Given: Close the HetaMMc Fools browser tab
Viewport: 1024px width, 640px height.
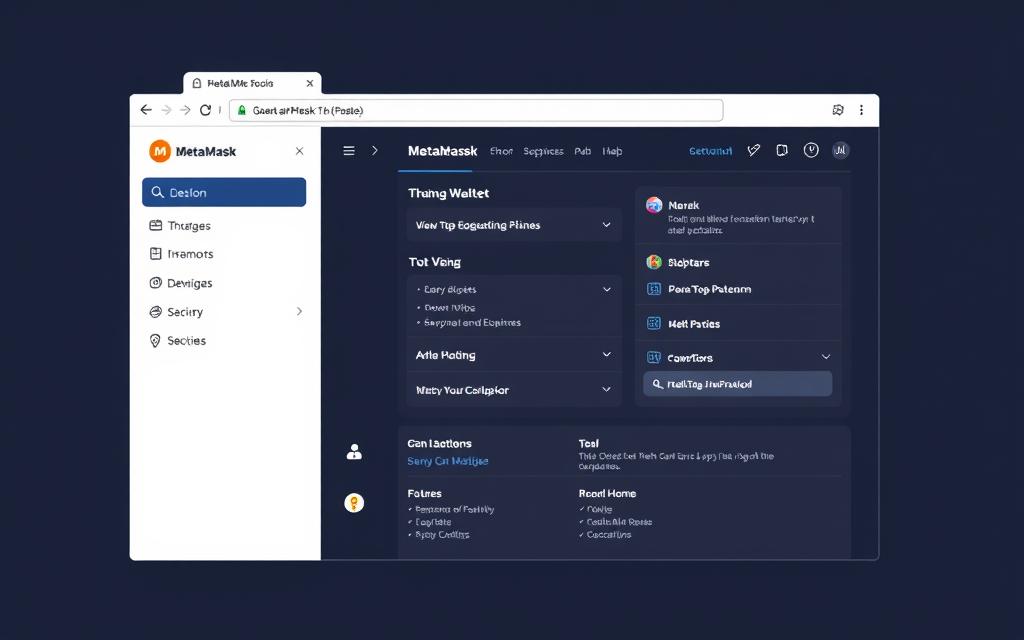Looking at the screenshot, I should coord(310,83).
